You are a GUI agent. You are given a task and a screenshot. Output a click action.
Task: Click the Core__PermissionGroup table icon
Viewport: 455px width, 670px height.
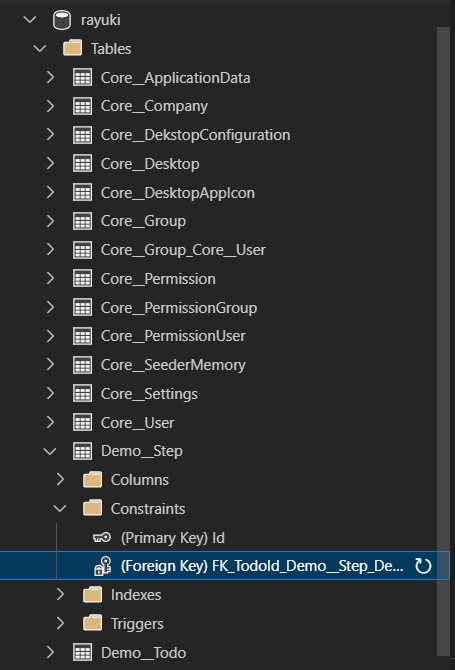[82, 308]
